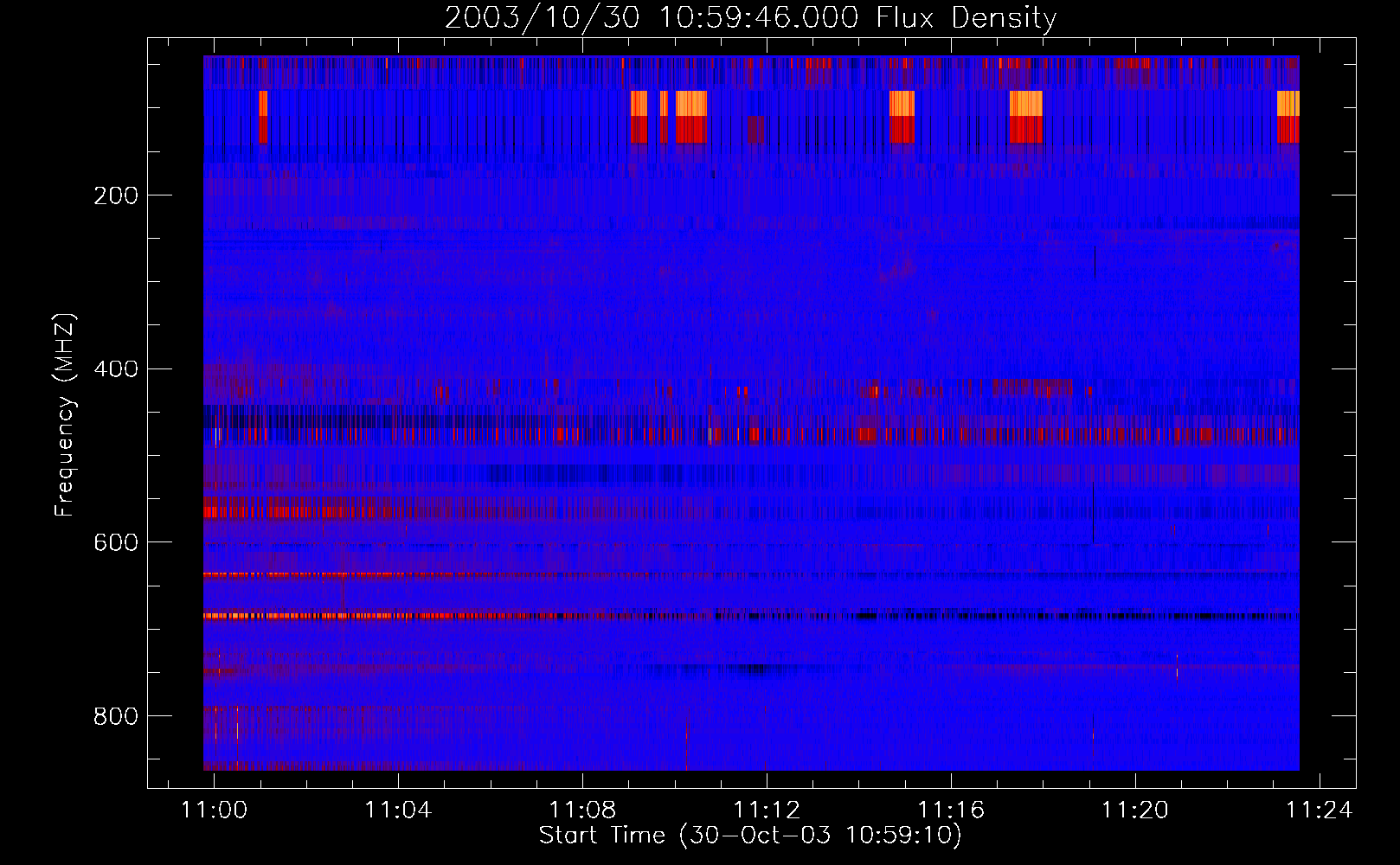Click the 11:00 time tick label

214,811
